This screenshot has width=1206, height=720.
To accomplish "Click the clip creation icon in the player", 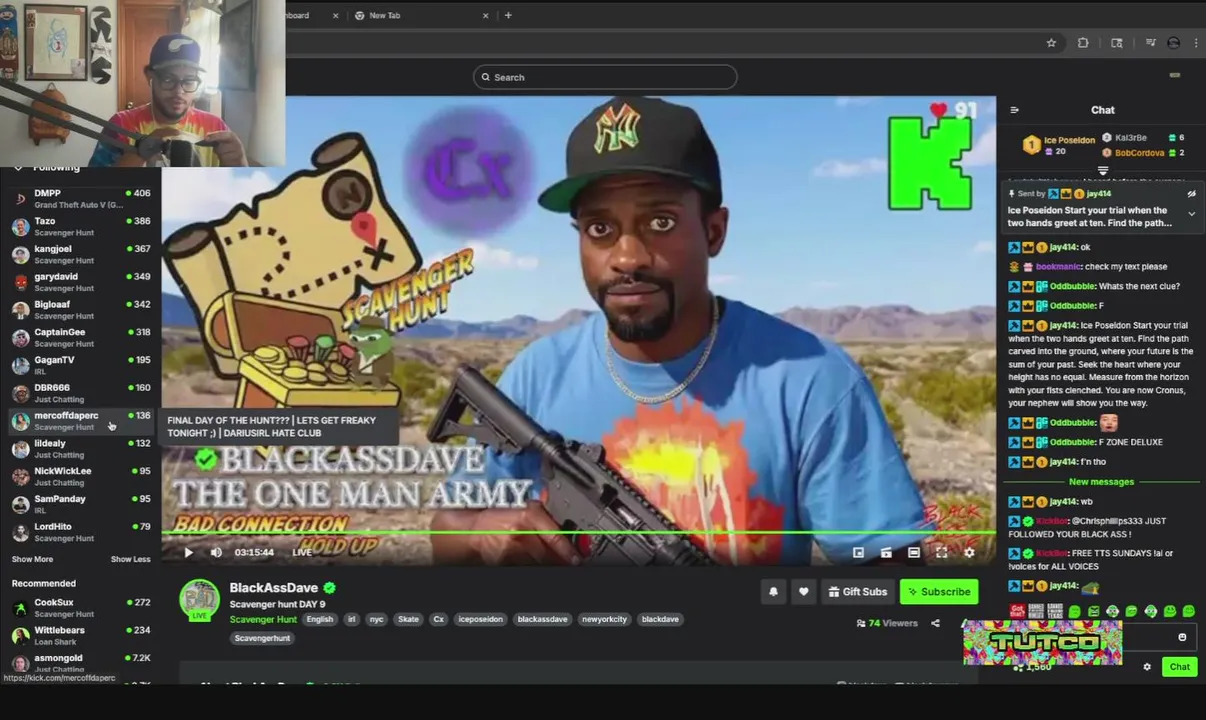I will [x=886, y=552].
